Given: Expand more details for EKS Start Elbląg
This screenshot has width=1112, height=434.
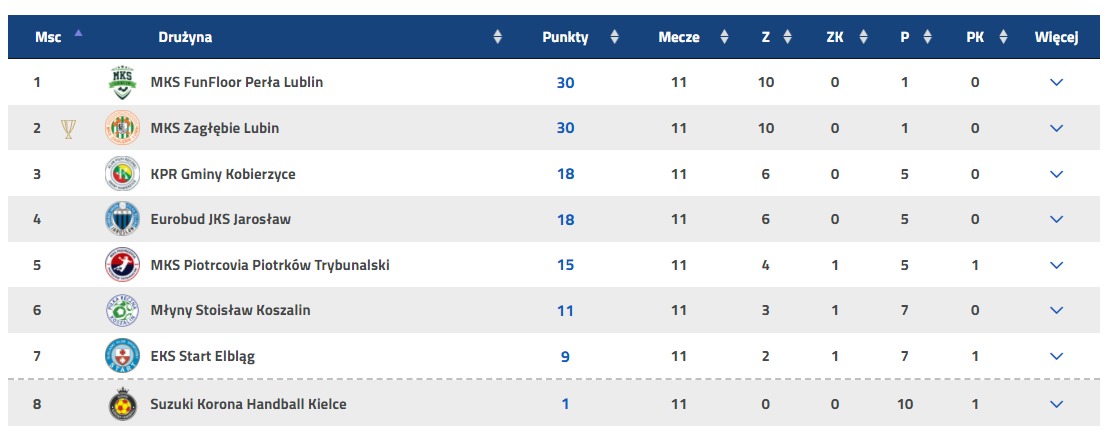Looking at the screenshot, I should [x=1057, y=356].
